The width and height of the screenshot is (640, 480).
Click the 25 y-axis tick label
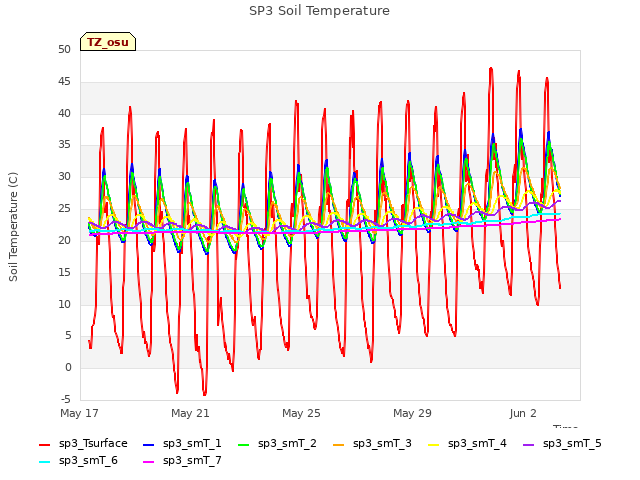coord(64,209)
